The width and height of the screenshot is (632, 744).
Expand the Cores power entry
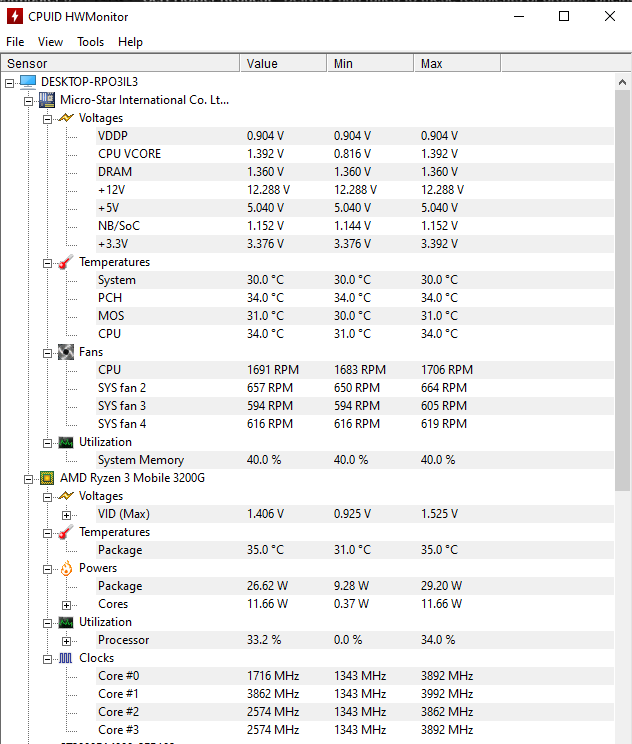pos(66,605)
